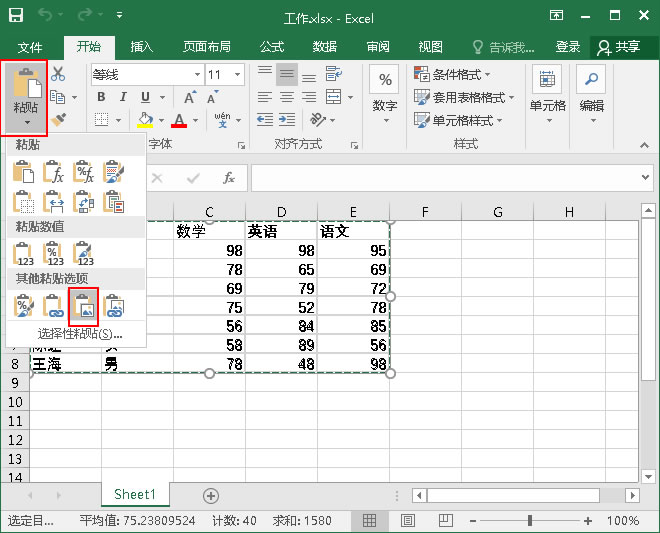Viewport: 660px width, 533px height.
Task: Choose Values and Number Formatting paste icon
Action: pyautogui.click(x=53, y=254)
